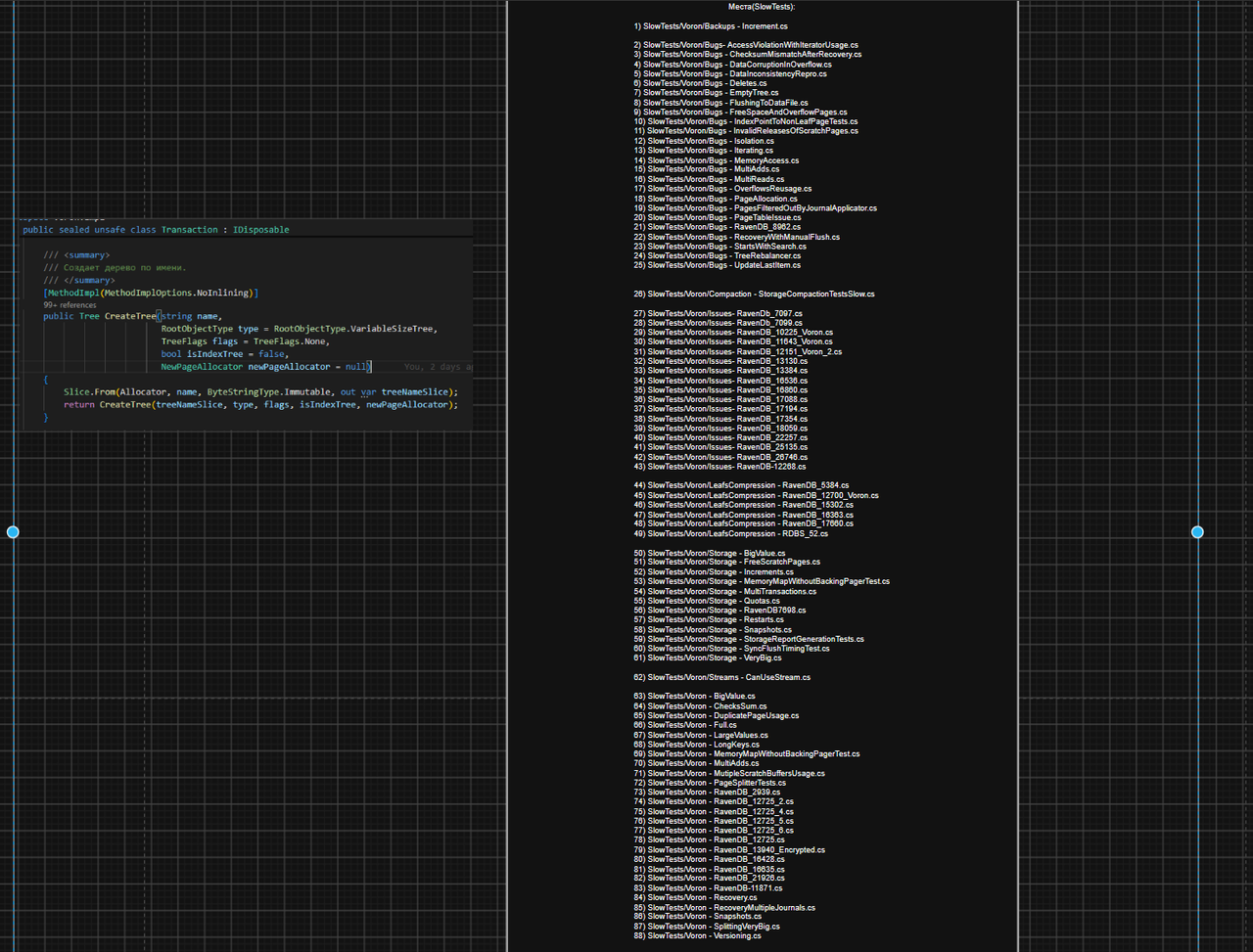Click 'MutipleScratchBuffersUsage.cs' entry

[729, 773]
